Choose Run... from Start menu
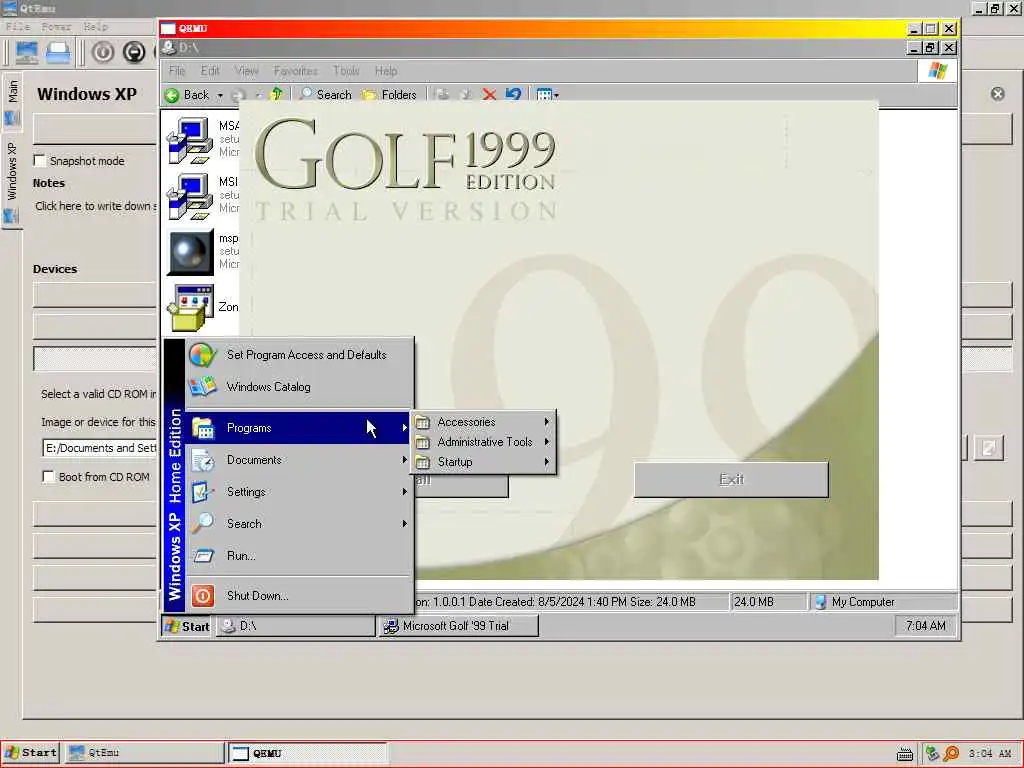The height and width of the screenshot is (768, 1024). click(299, 556)
